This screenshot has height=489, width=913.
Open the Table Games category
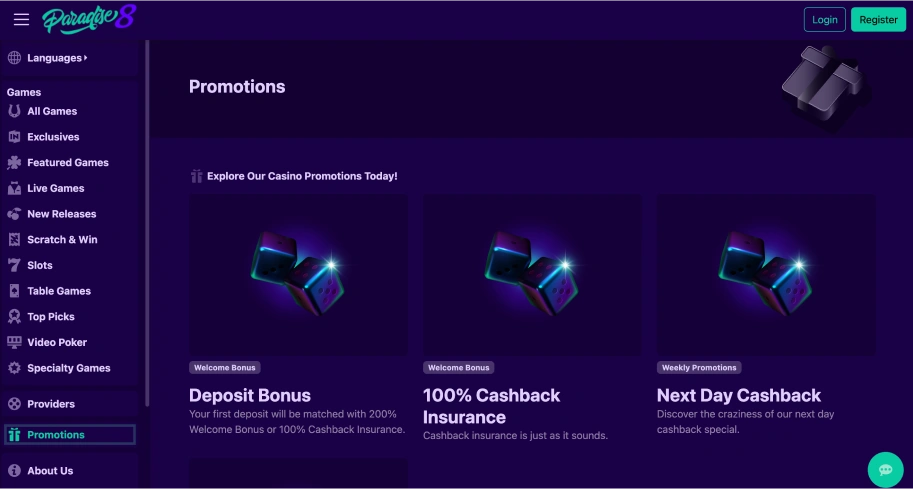click(59, 291)
